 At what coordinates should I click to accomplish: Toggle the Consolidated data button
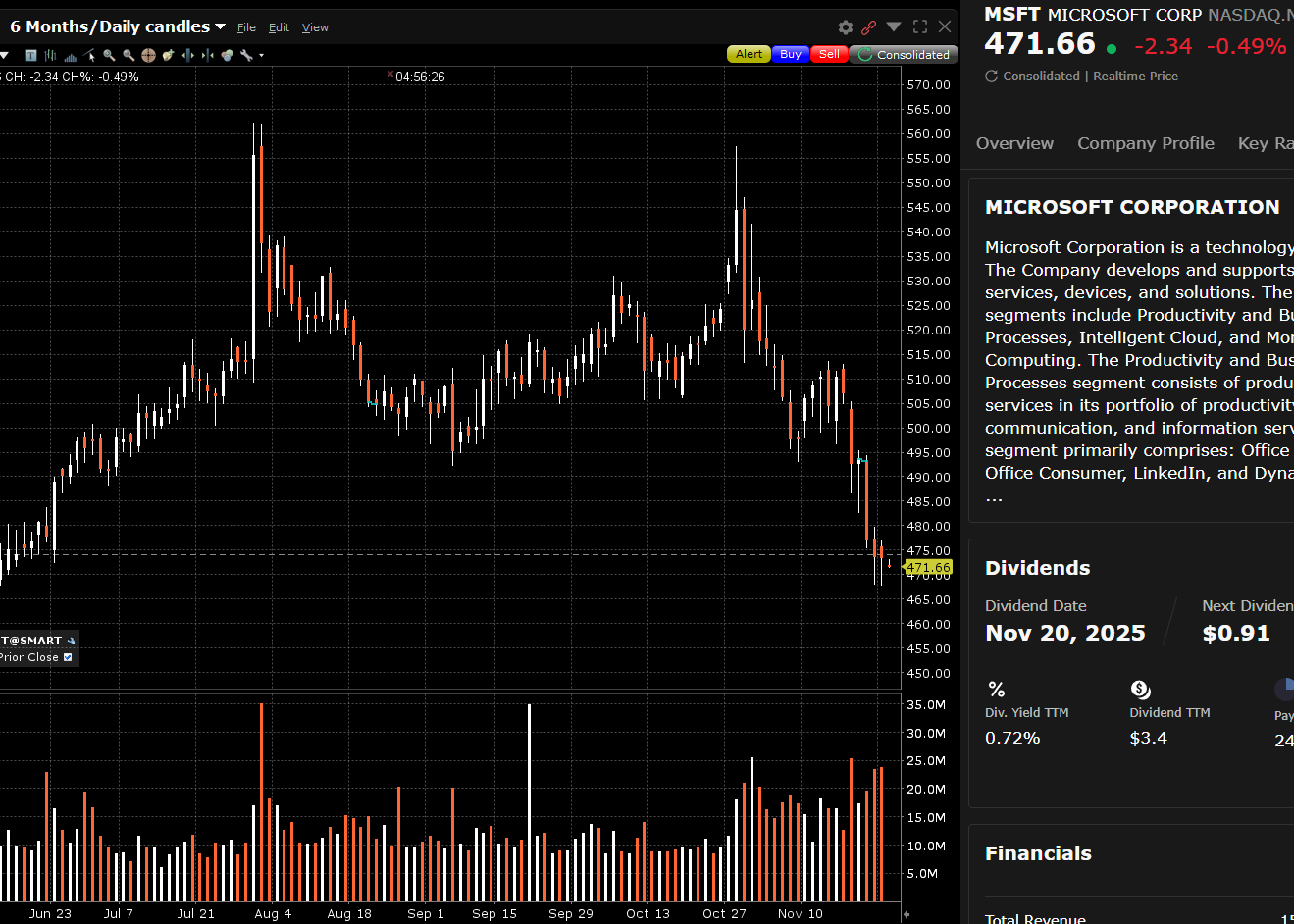coord(904,55)
